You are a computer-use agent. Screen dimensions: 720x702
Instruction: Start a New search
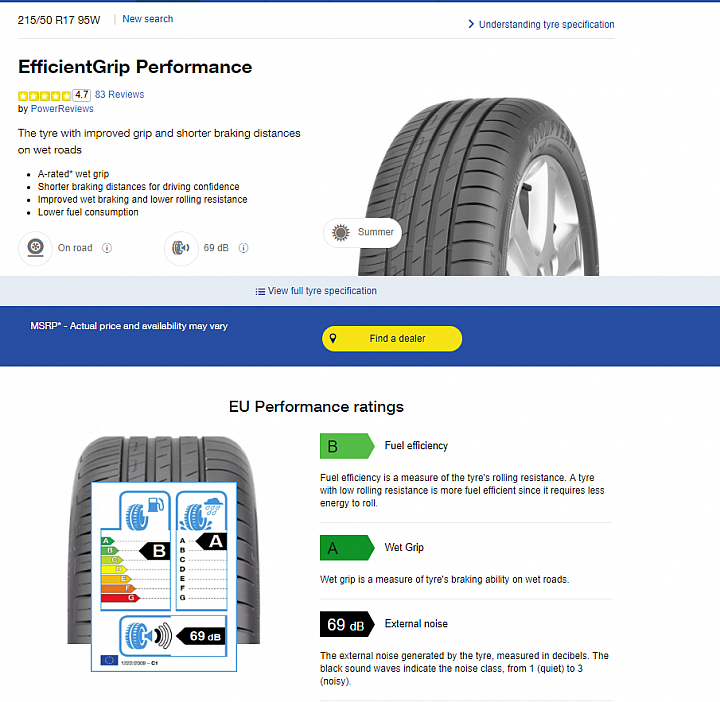click(x=148, y=19)
